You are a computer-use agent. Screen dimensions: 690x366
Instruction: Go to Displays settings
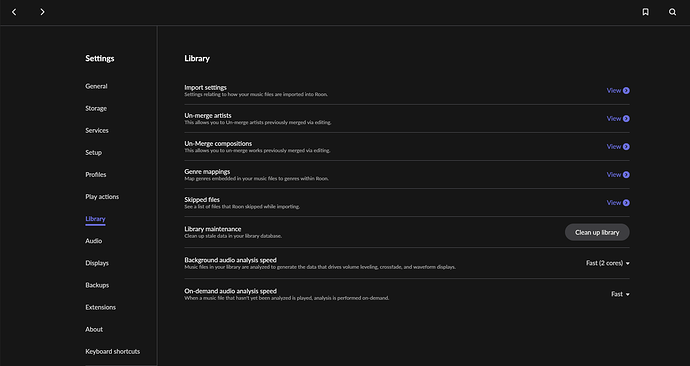[x=97, y=263]
